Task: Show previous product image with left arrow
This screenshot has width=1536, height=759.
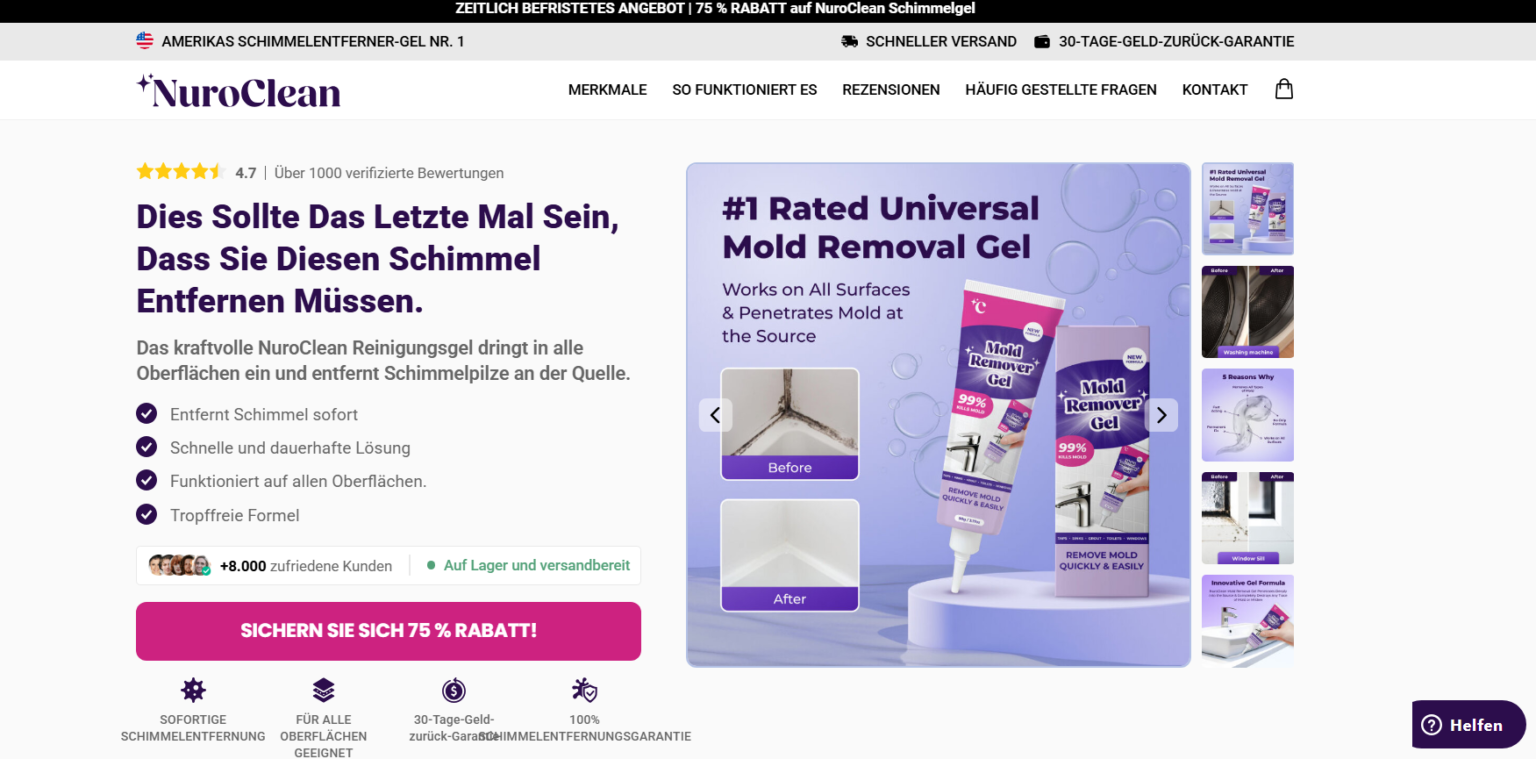Action: pos(715,415)
